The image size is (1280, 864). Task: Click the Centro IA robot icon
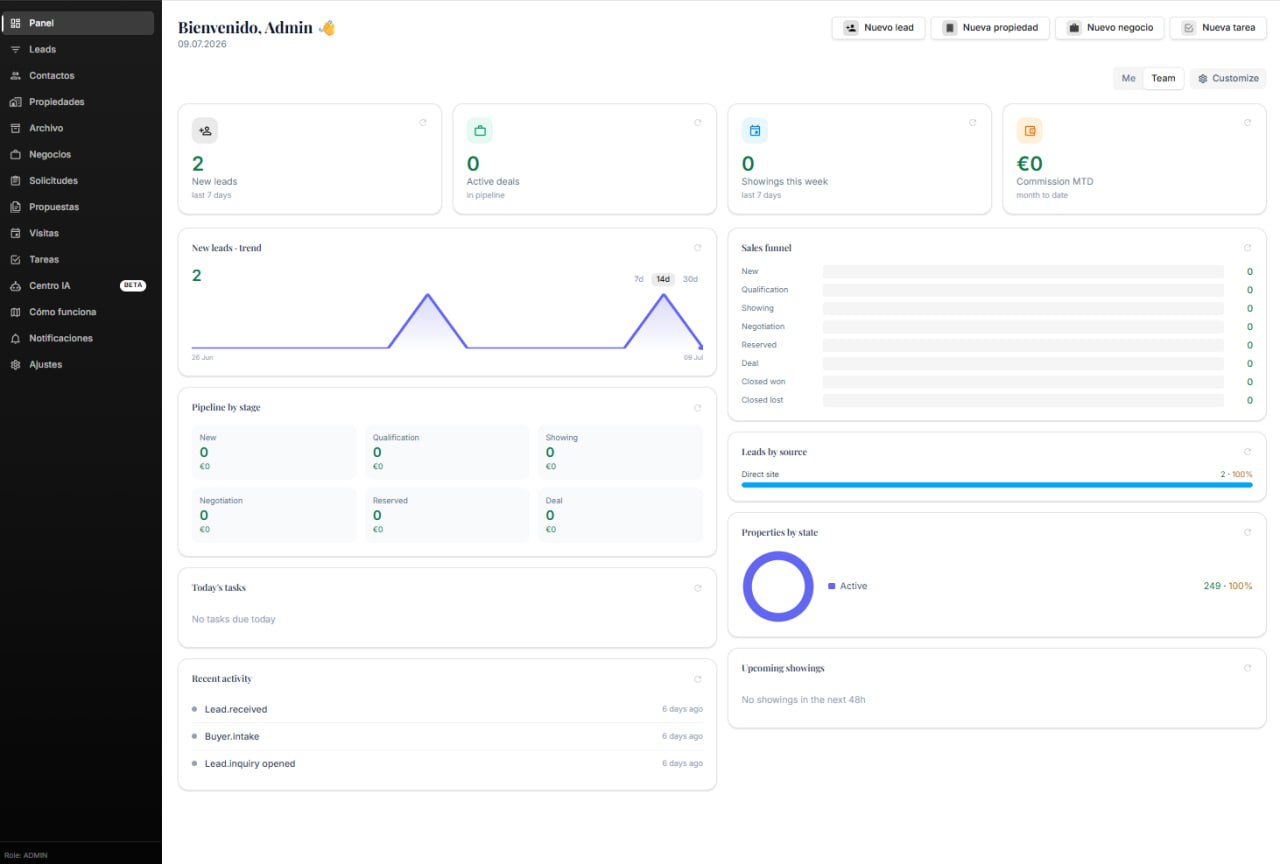click(15, 286)
